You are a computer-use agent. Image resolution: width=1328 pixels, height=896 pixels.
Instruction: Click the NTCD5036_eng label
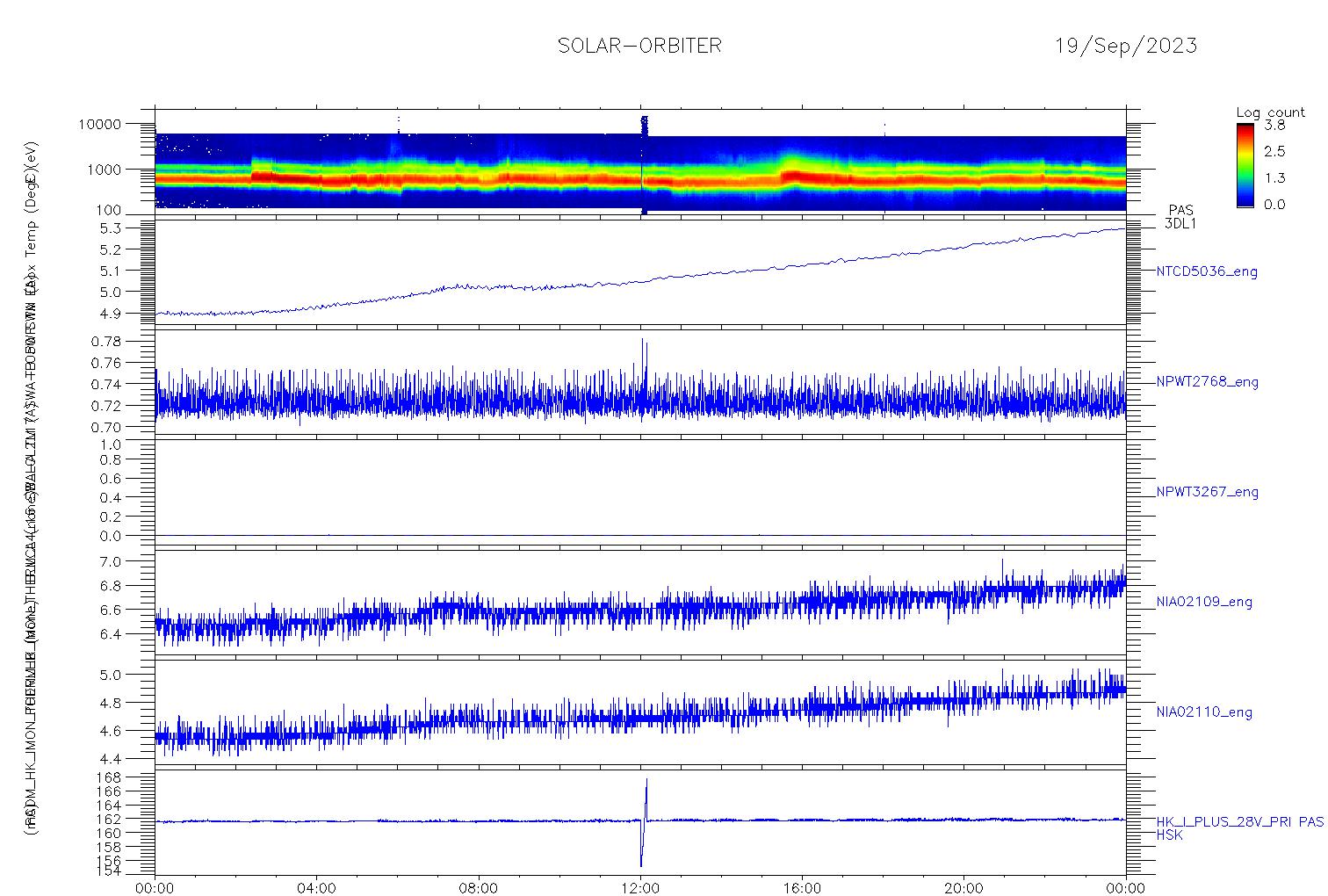coord(1207,271)
